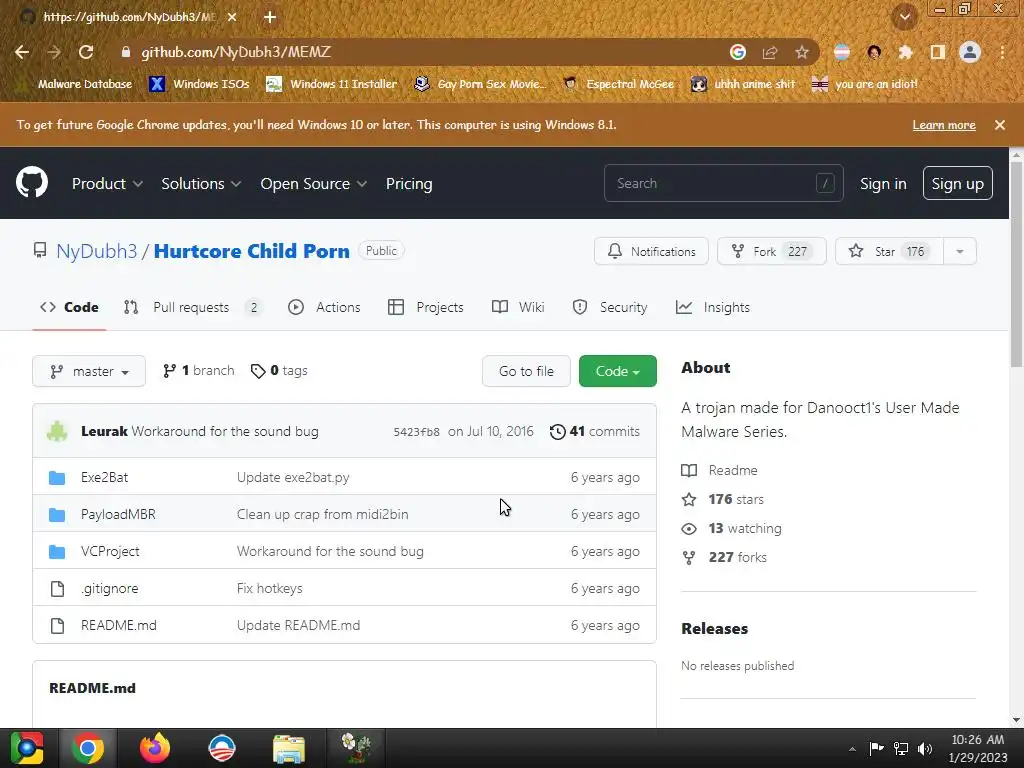Click the network tray icon
1024x768 pixels.
click(901, 748)
